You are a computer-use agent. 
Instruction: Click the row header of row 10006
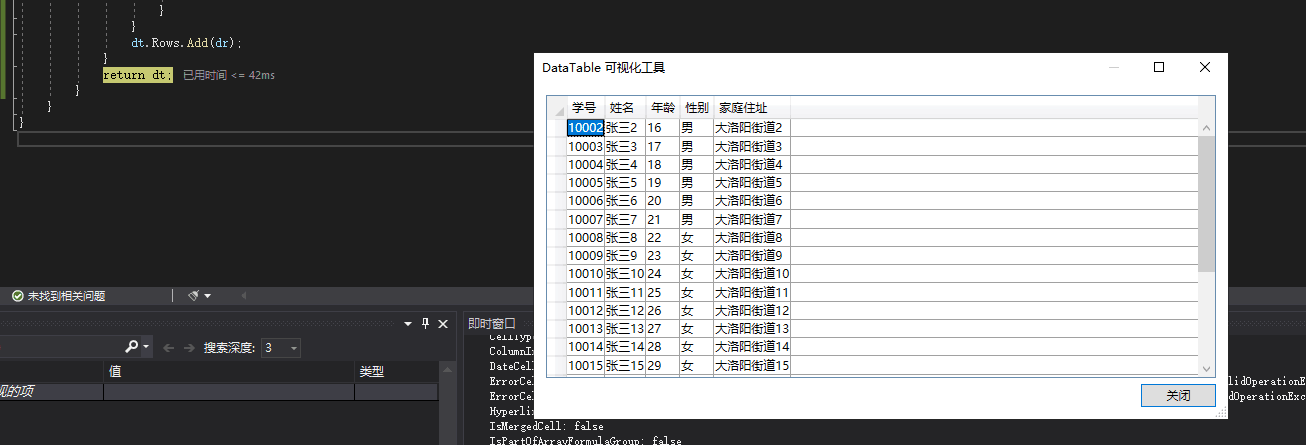point(557,201)
